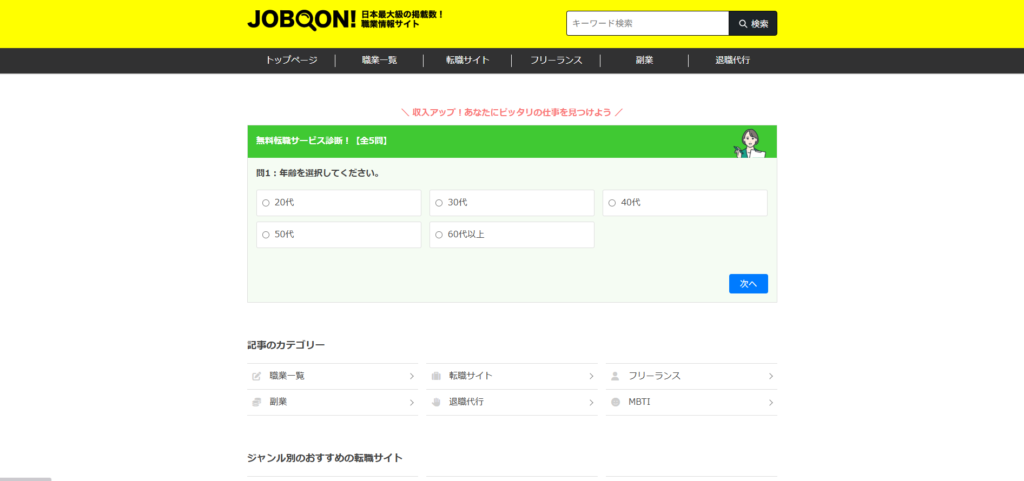Select the 30代 age radio option

tap(439, 203)
